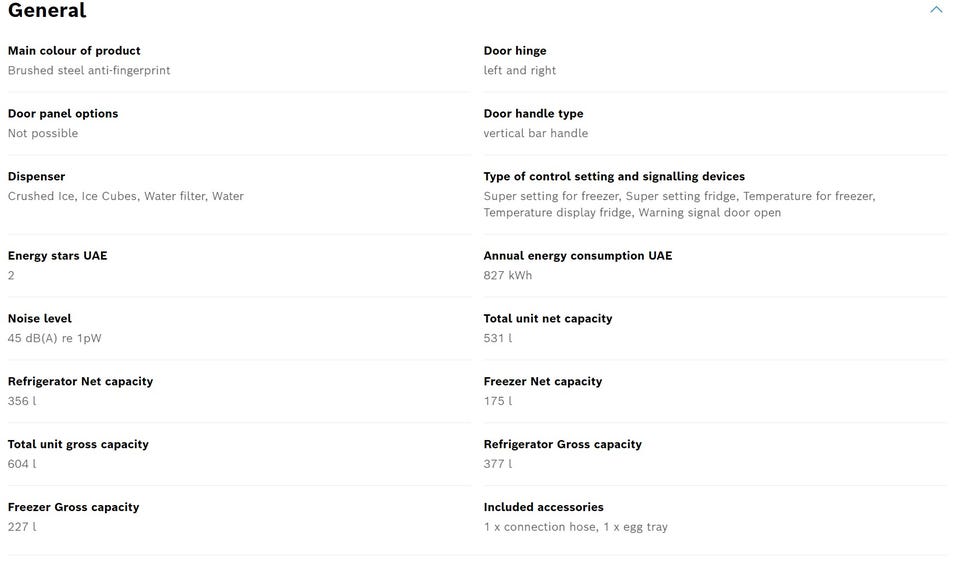Click the Refrigerator Net capacity label

[x=80, y=382]
